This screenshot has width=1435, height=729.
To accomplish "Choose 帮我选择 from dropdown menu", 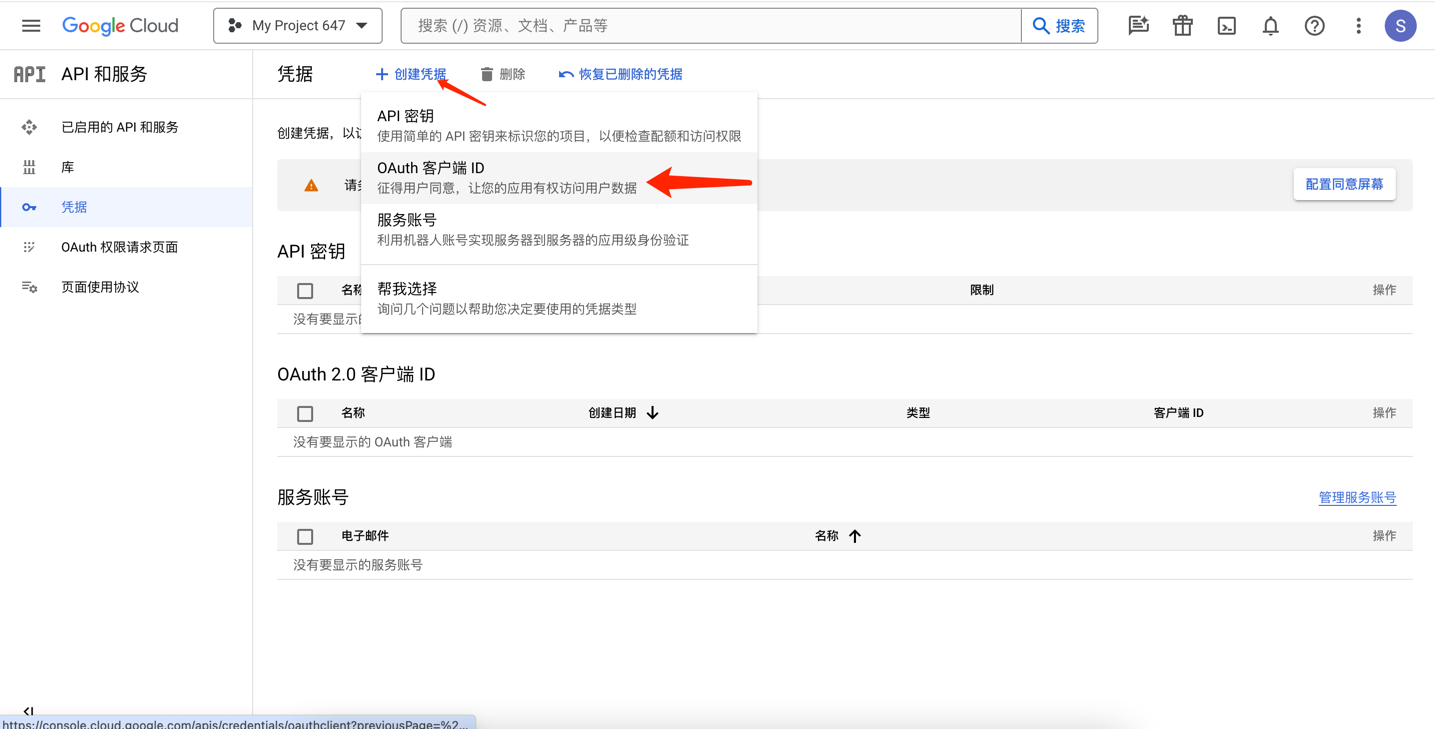I will click(559, 298).
